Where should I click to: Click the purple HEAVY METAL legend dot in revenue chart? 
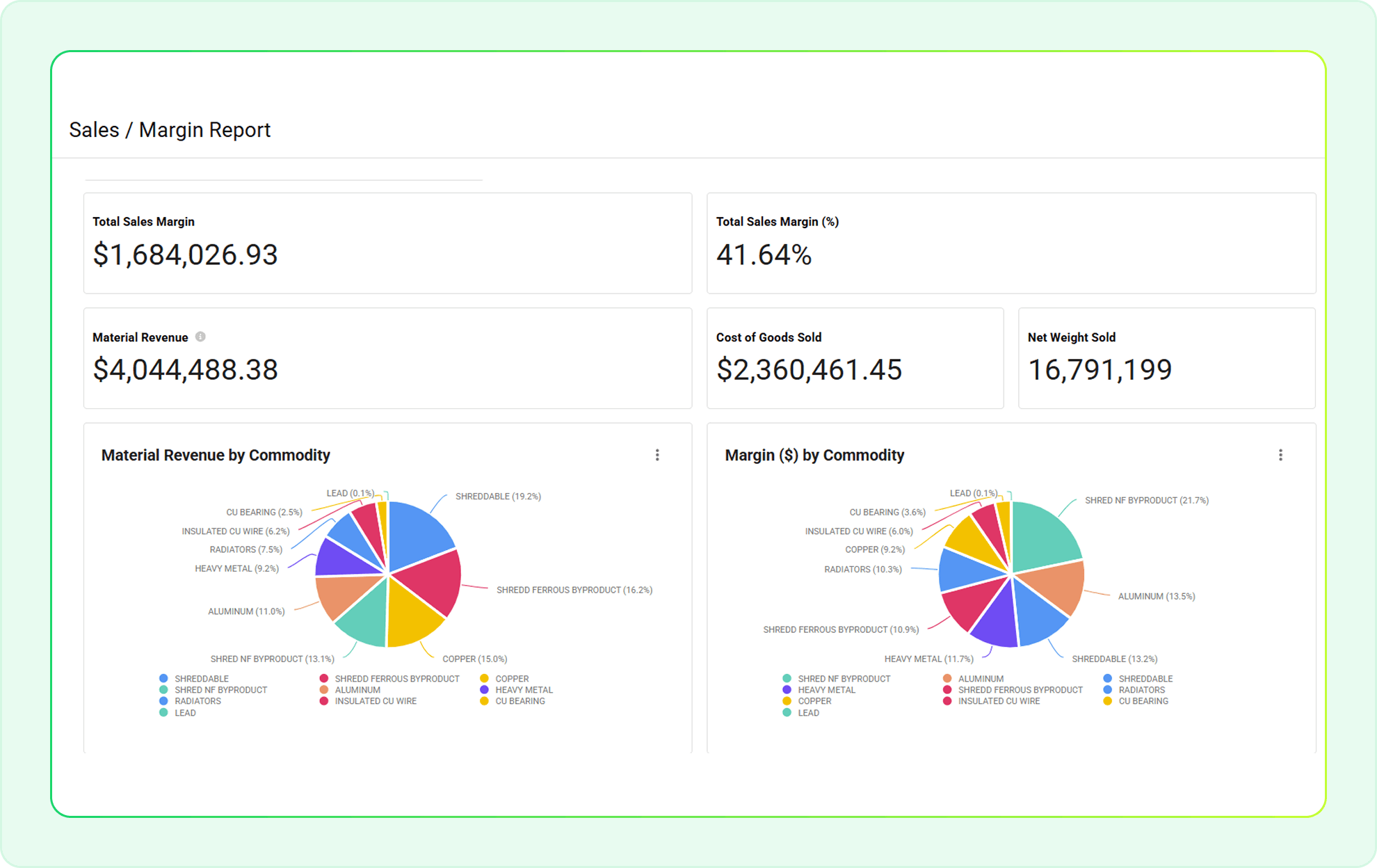click(484, 690)
